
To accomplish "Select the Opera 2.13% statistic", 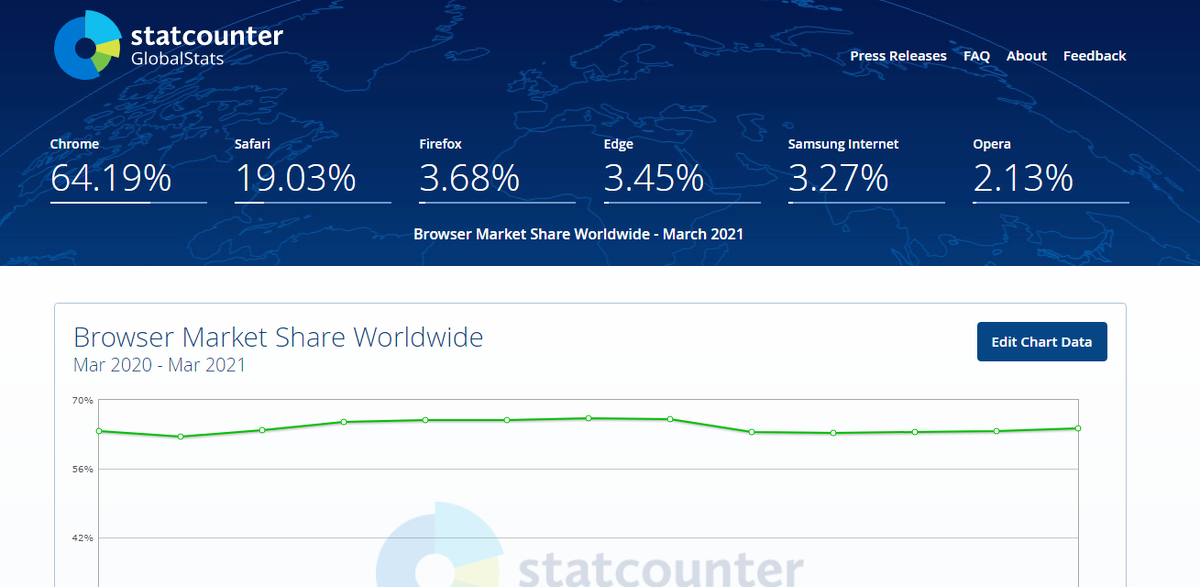I will 1051,170.
